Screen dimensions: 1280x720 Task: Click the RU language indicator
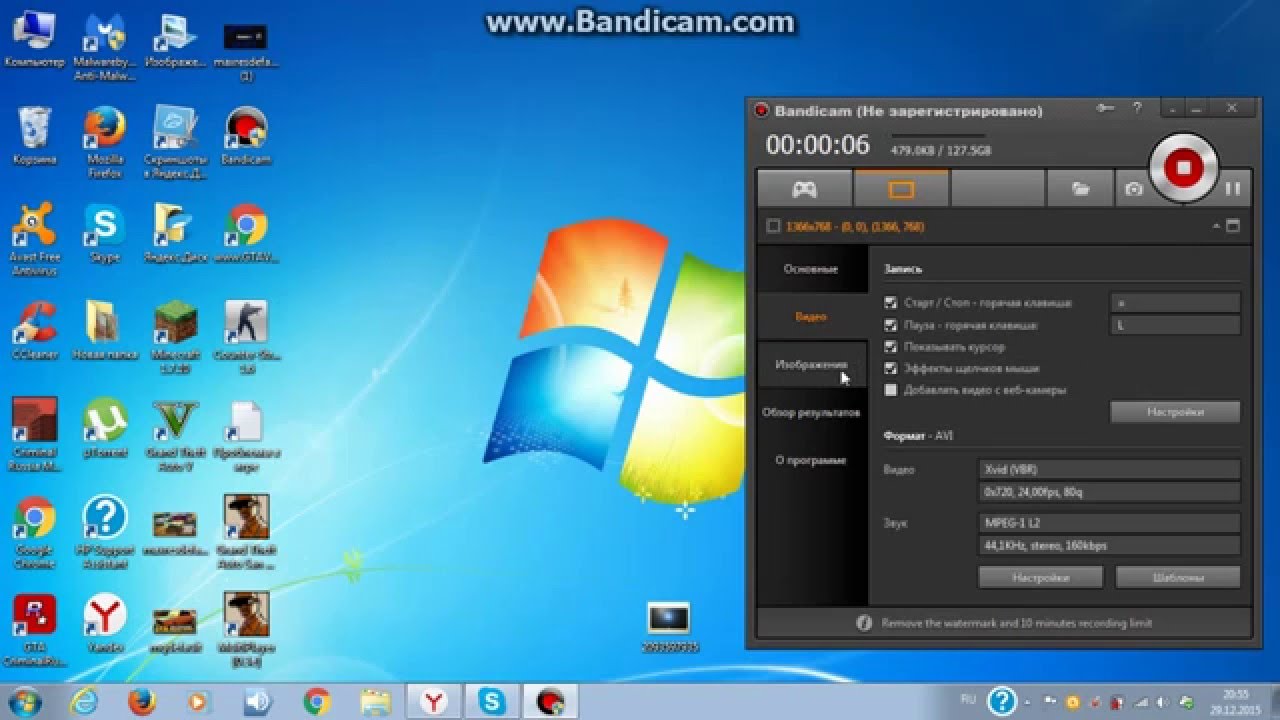point(968,700)
